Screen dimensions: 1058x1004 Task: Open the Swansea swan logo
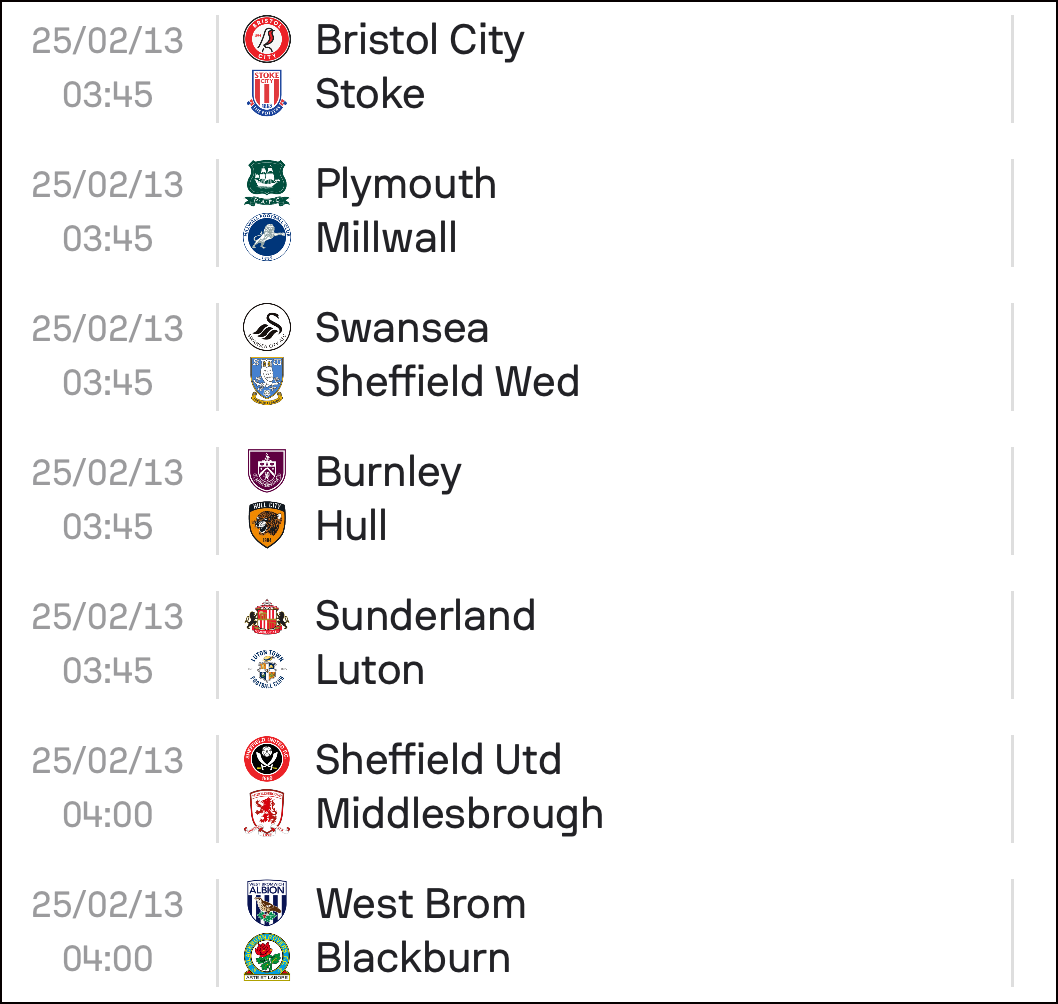tap(267, 327)
